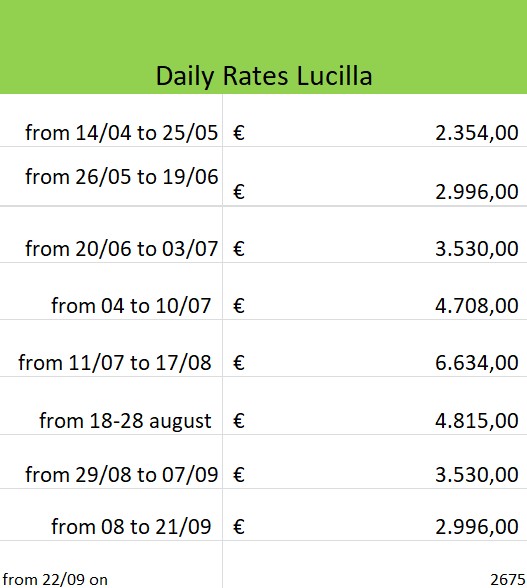Select the 2.354,00 amount cell

(x=375, y=120)
